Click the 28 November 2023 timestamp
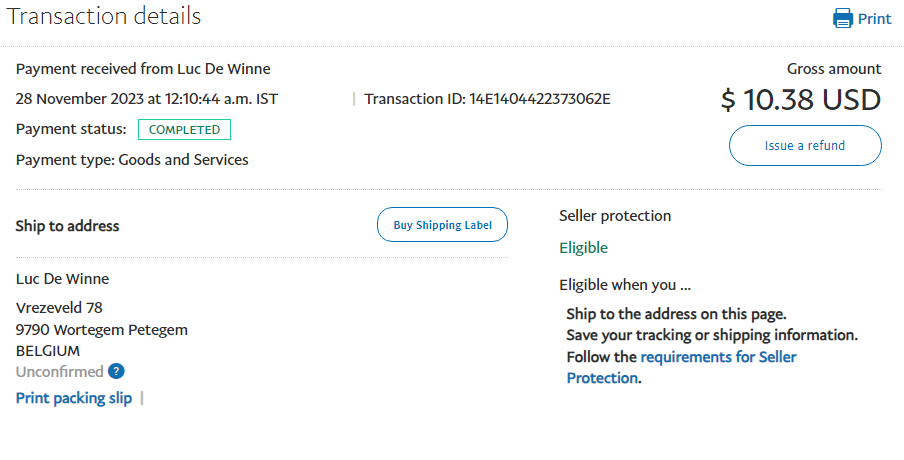 click(x=147, y=99)
